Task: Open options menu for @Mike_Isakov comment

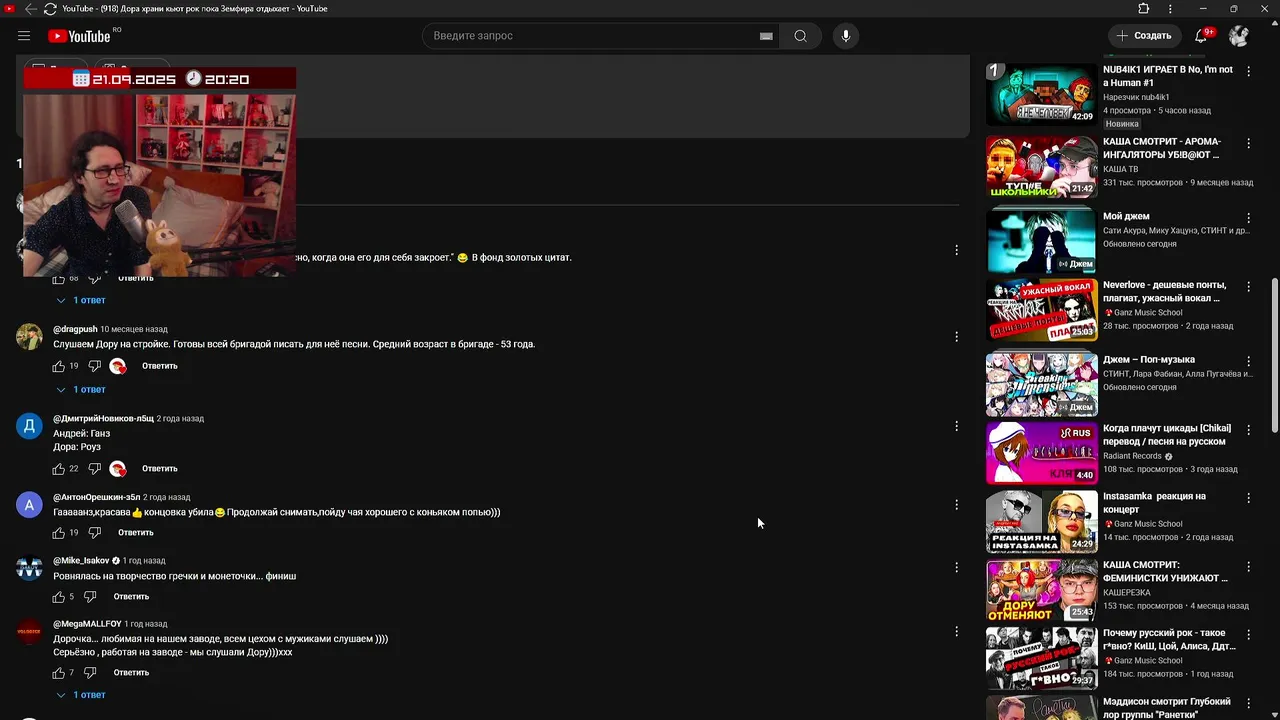Action: point(956,568)
